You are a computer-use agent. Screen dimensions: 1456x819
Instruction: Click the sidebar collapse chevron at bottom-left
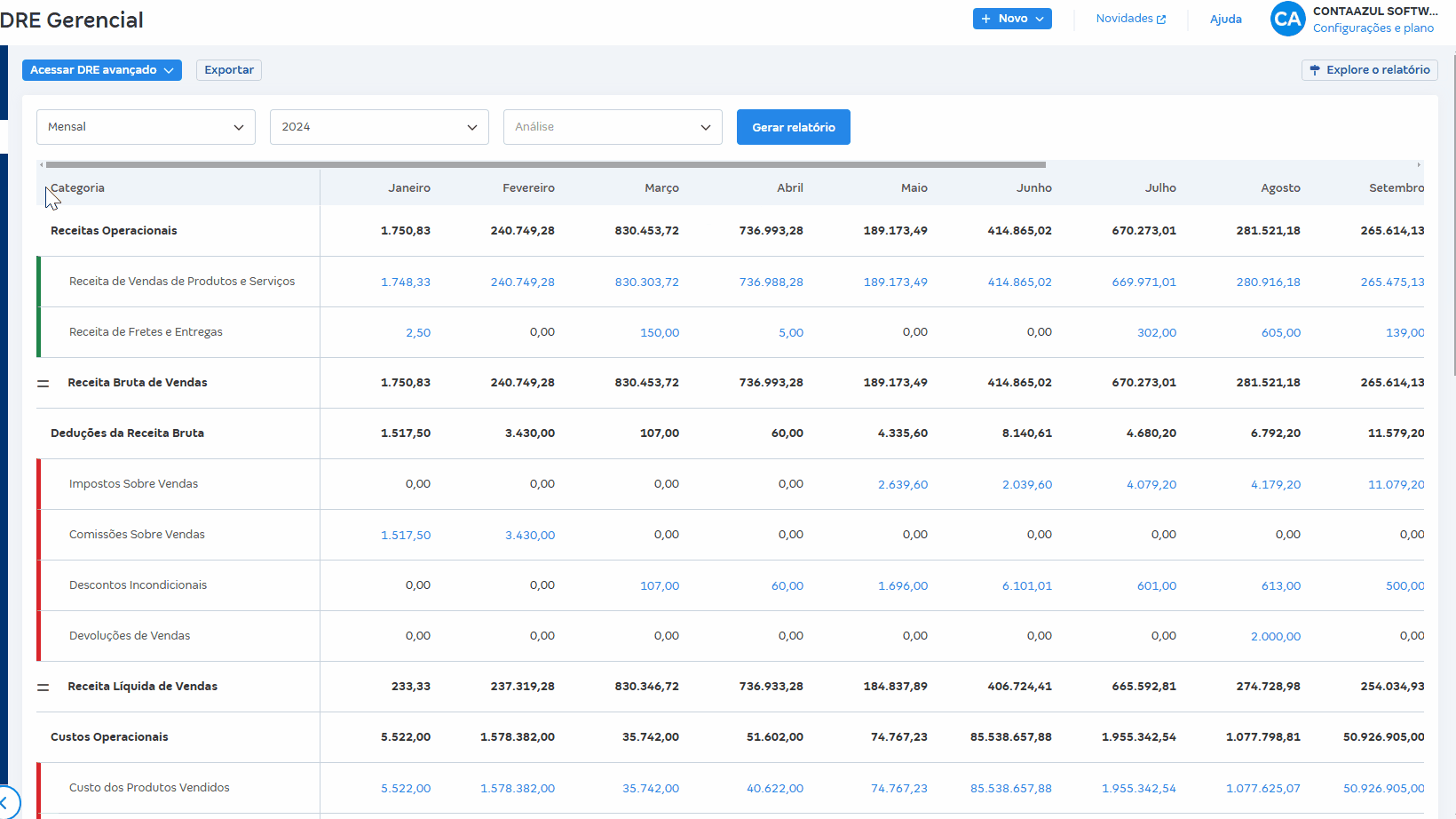[5, 803]
